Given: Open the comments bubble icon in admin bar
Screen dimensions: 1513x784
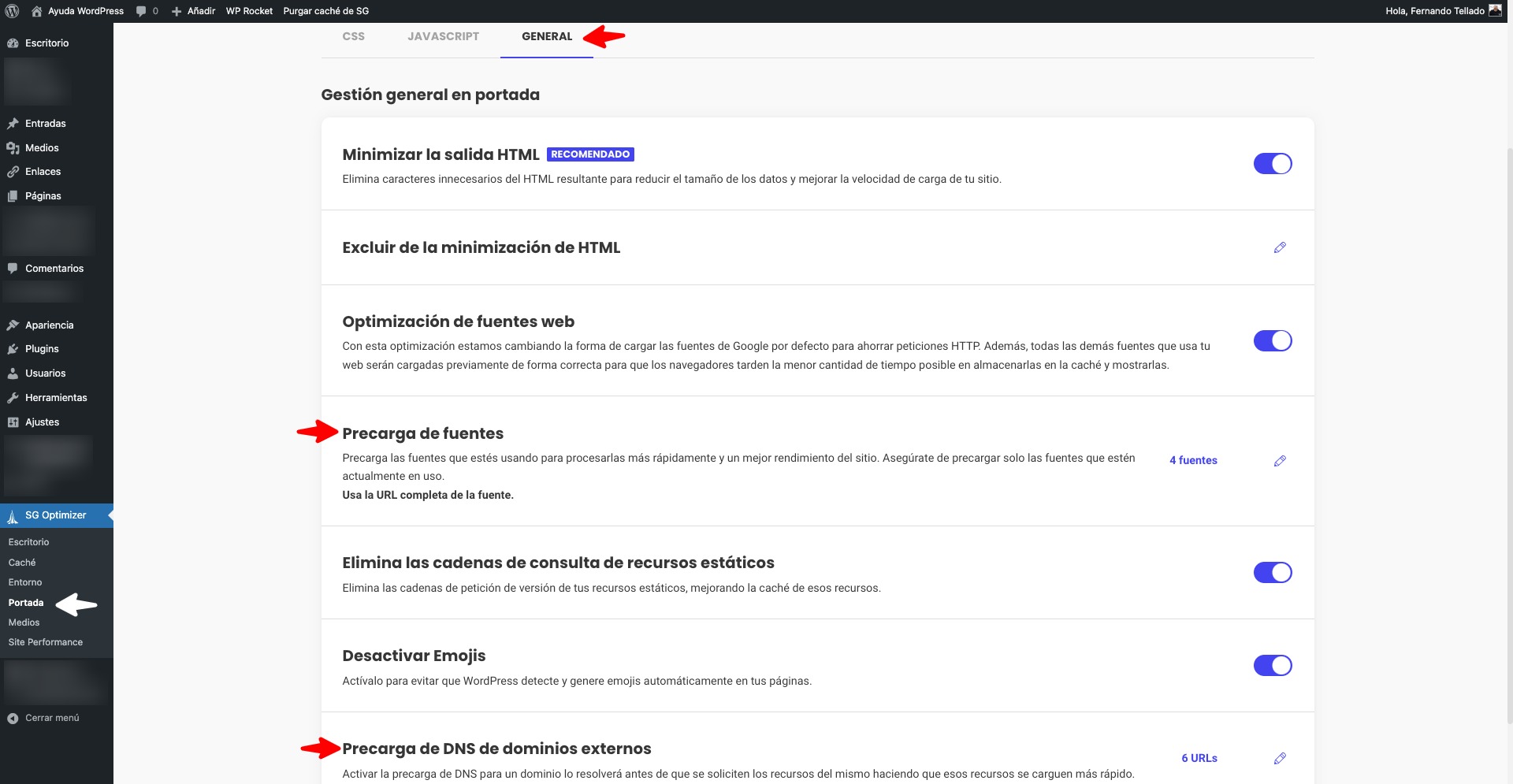Looking at the screenshot, I should [x=141, y=11].
